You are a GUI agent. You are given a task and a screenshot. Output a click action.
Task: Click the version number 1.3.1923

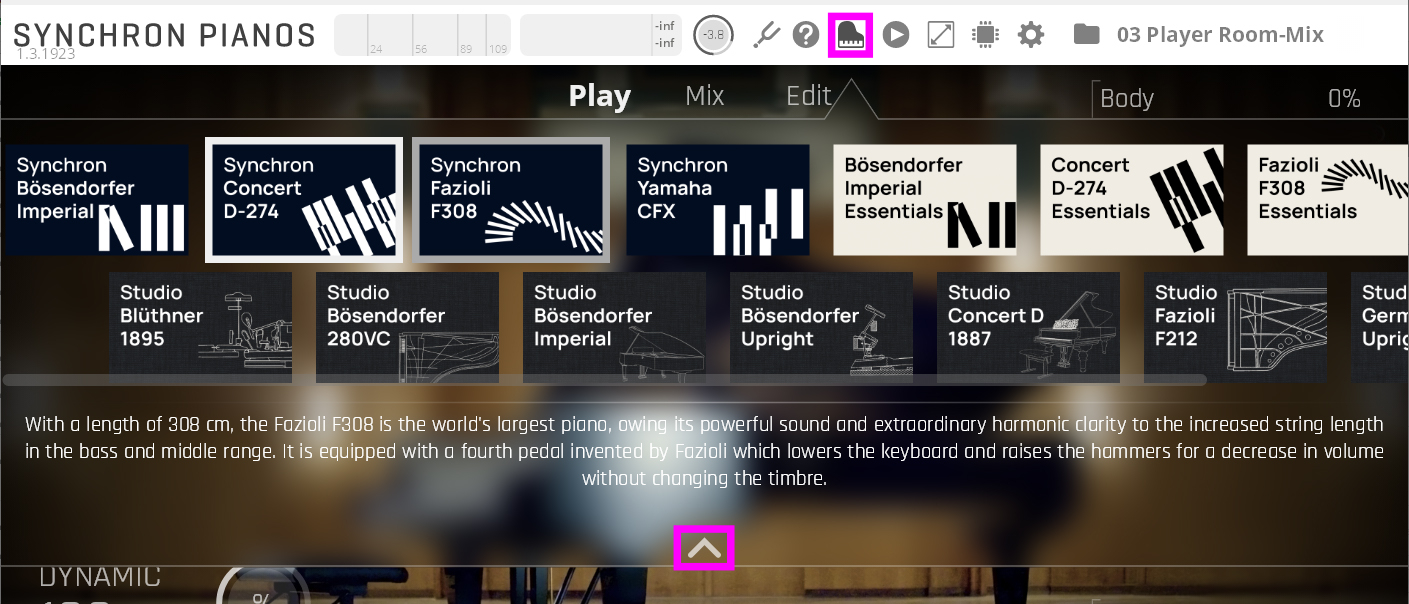click(46, 54)
